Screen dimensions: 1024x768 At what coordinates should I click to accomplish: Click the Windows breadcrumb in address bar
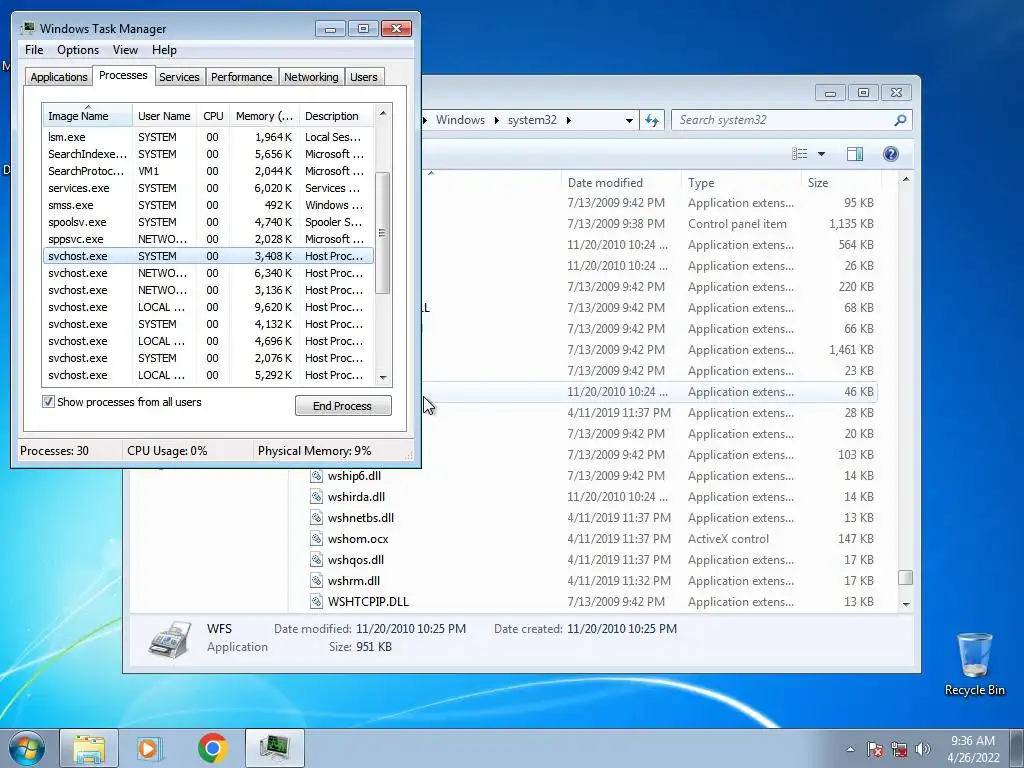tap(460, 120)
